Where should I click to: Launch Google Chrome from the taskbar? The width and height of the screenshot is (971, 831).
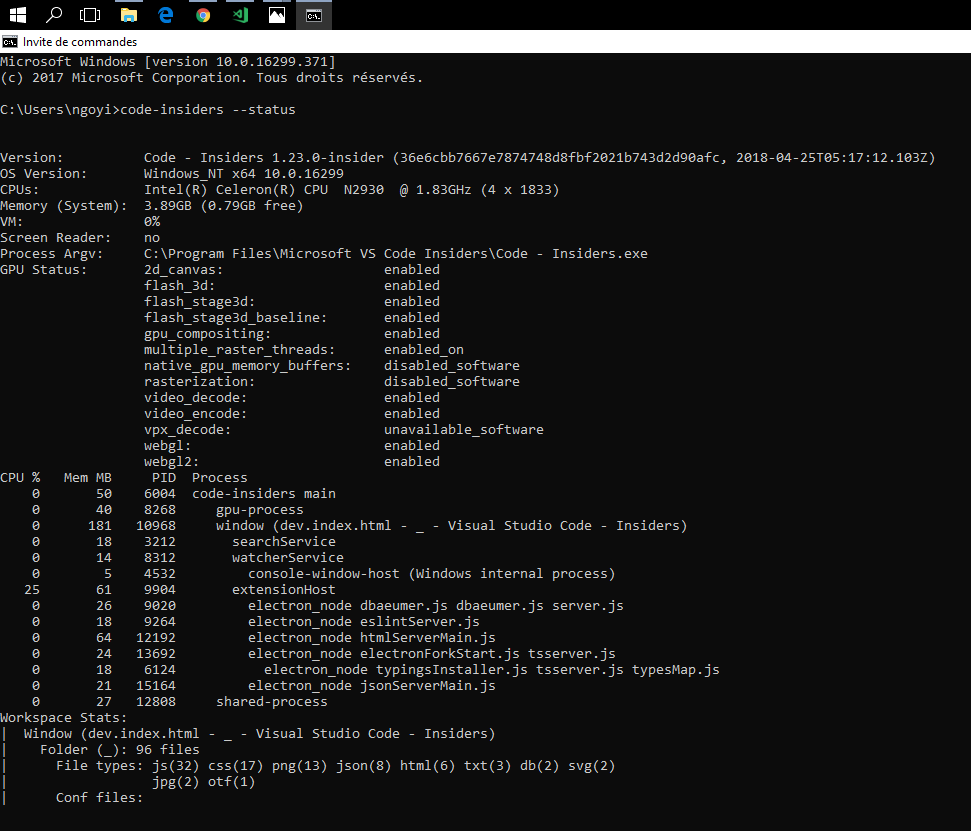point(204,15)
